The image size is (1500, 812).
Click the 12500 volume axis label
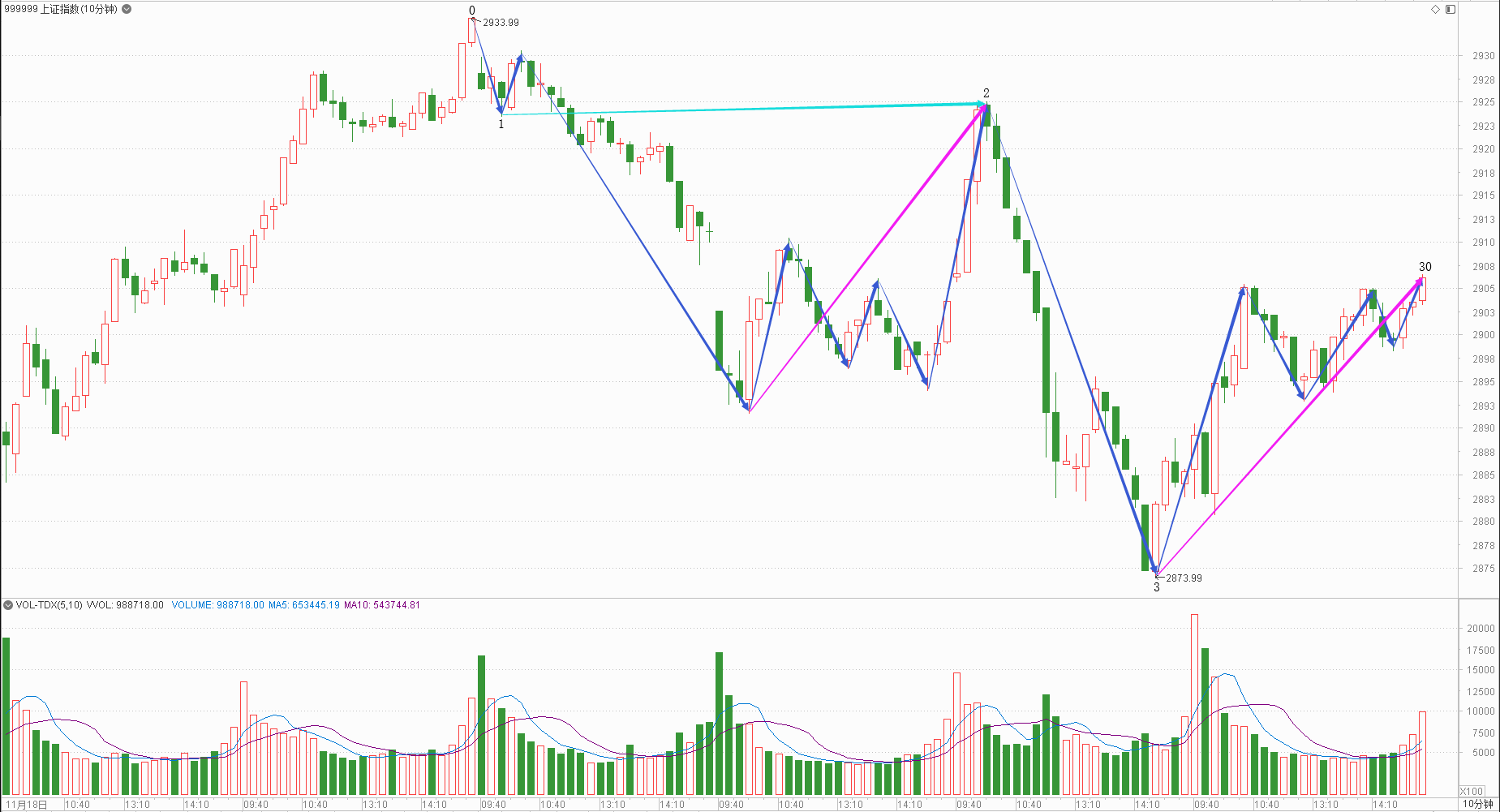(x=1481, y=692)
